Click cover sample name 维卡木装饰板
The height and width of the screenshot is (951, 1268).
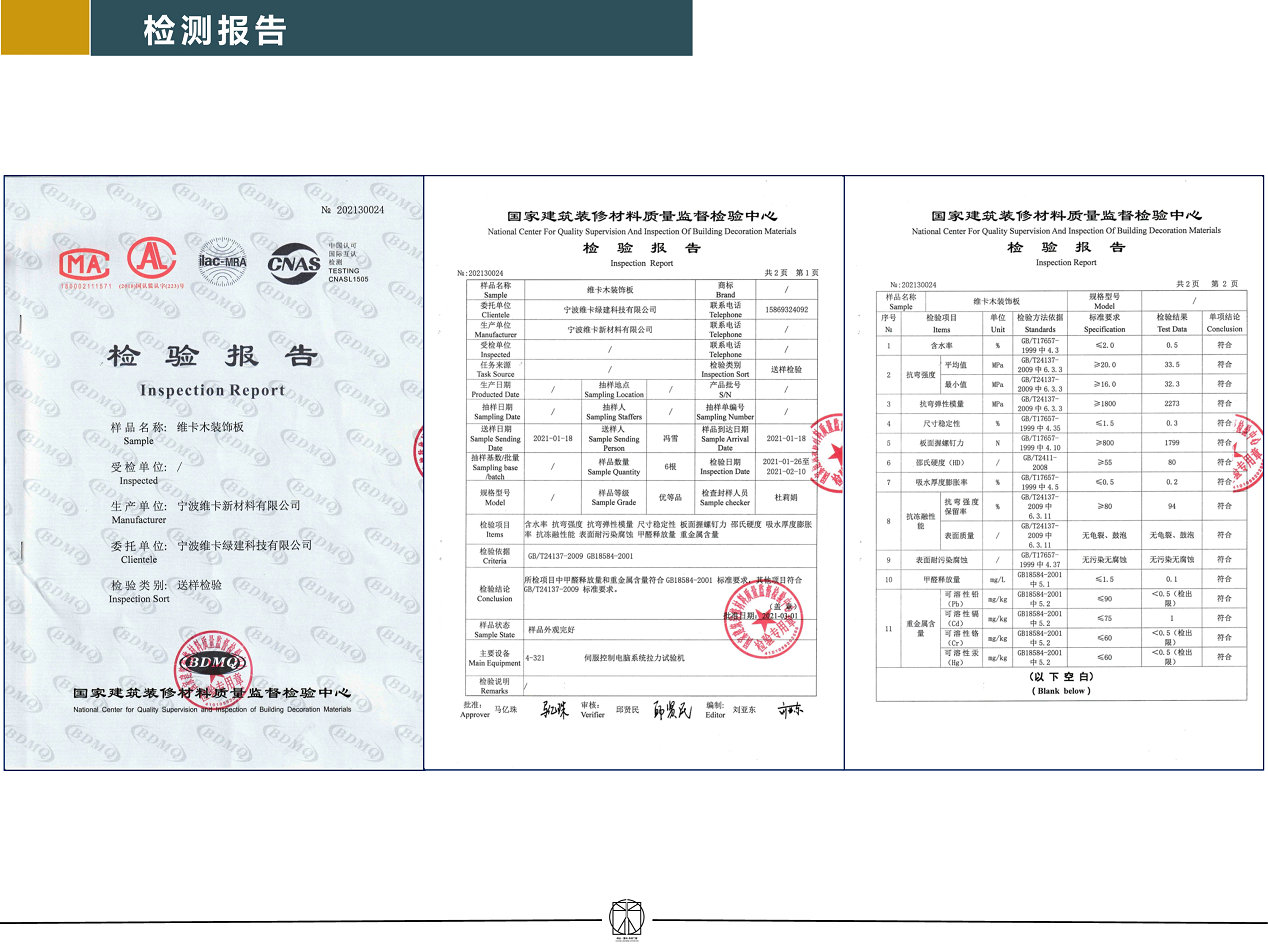pos(210,426)
